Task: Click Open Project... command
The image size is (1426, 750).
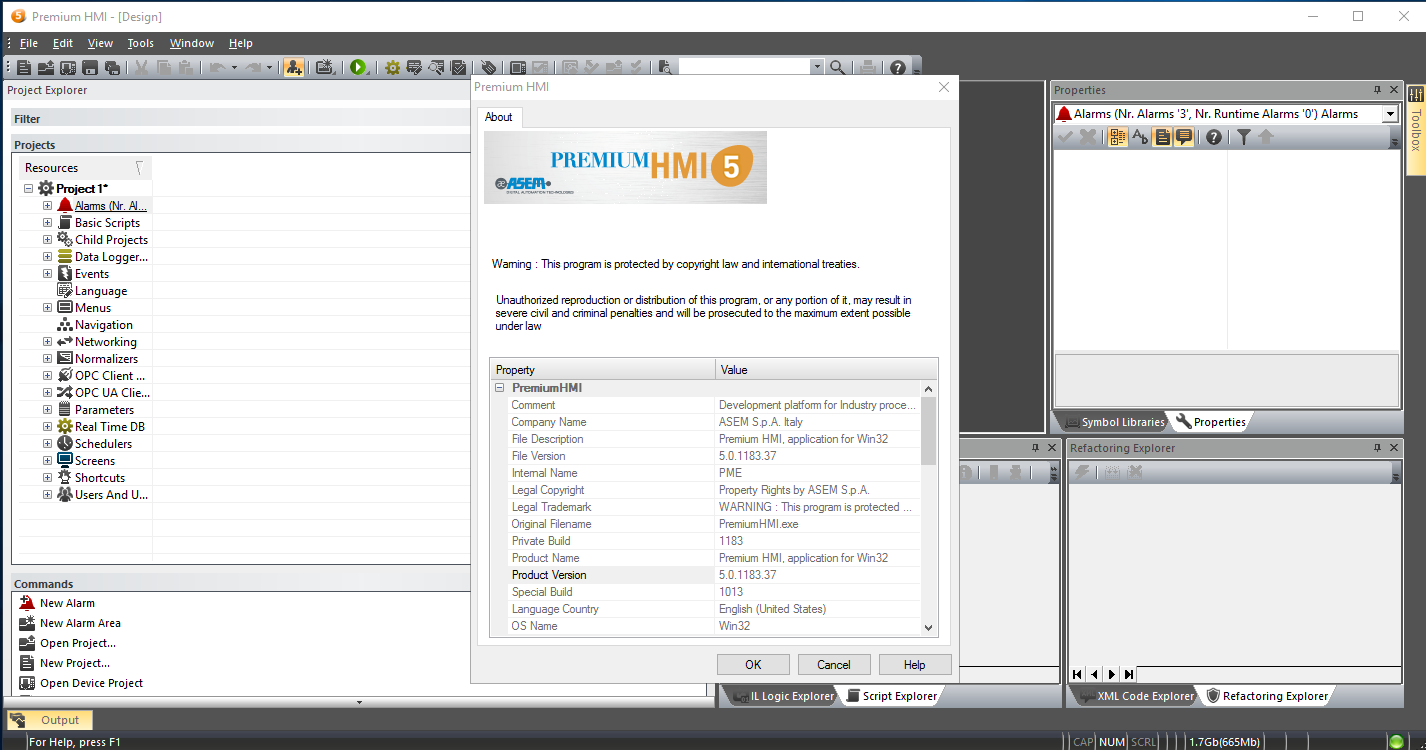Action: tap(78, 643)
